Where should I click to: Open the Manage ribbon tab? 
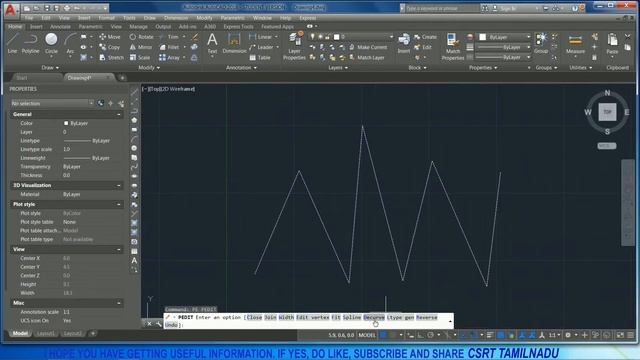138,27
